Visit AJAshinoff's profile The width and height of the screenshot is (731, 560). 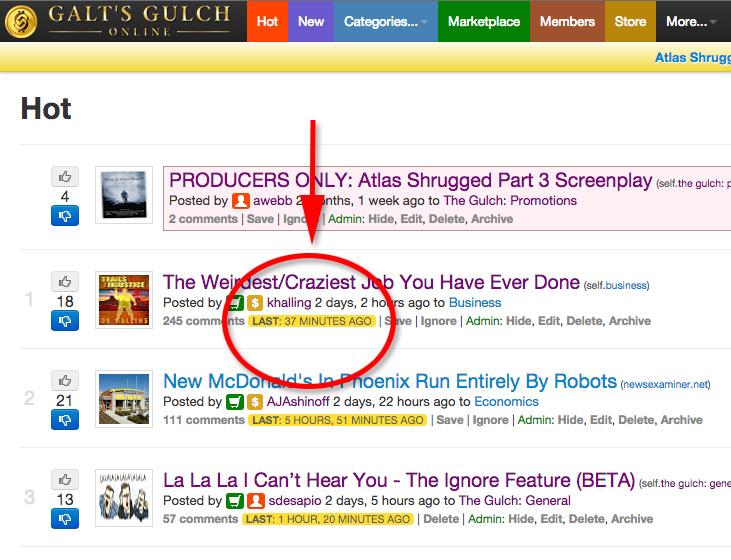point(298,402)
